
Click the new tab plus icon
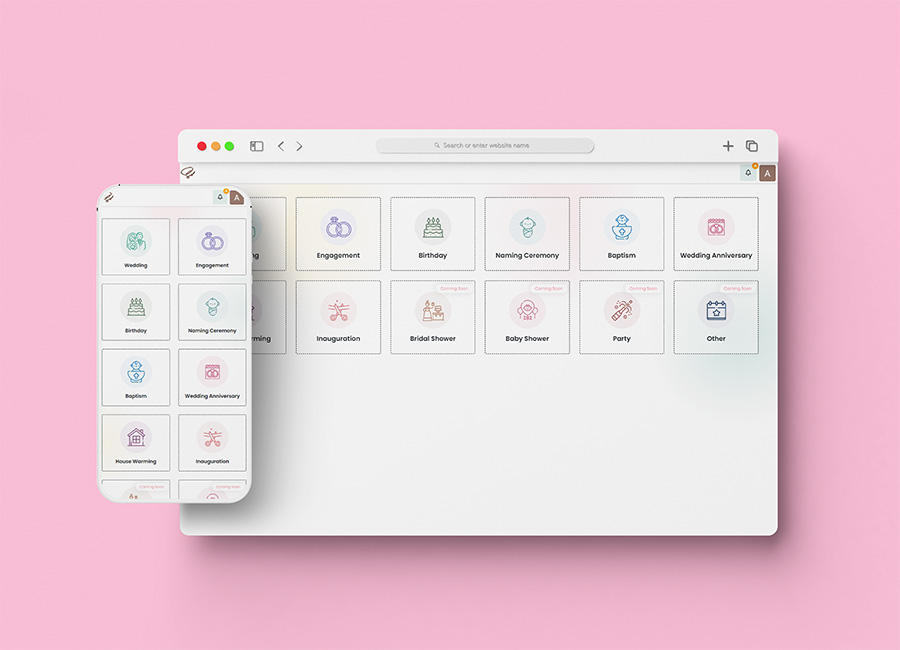coord(728,146)
